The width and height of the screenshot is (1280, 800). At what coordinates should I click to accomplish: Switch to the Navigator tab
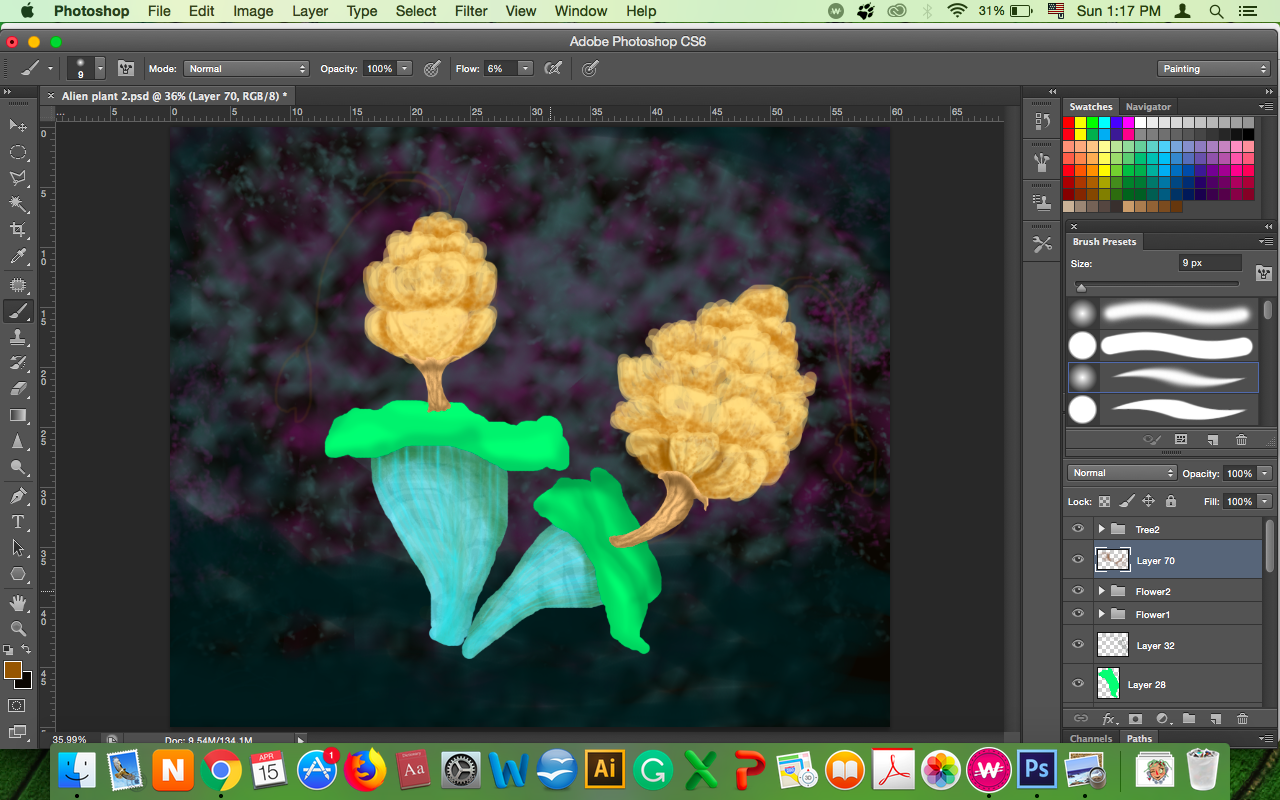coord(1147,106)
